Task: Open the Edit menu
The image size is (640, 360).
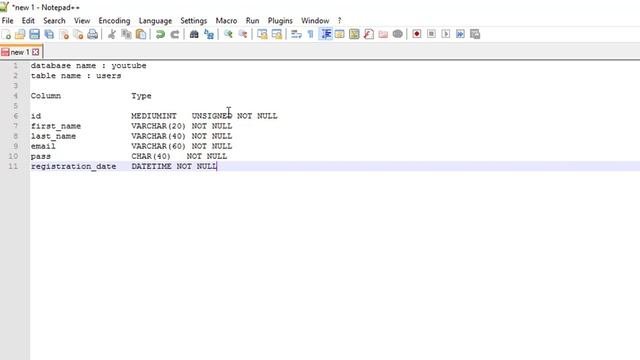Action: coord(28,20)
